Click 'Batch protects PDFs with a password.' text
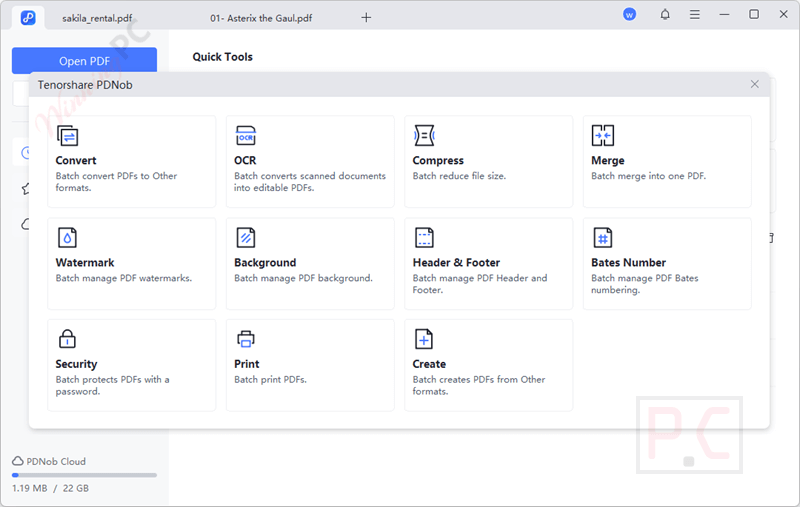This screenshot has height=507, width=800. (112, 386)
